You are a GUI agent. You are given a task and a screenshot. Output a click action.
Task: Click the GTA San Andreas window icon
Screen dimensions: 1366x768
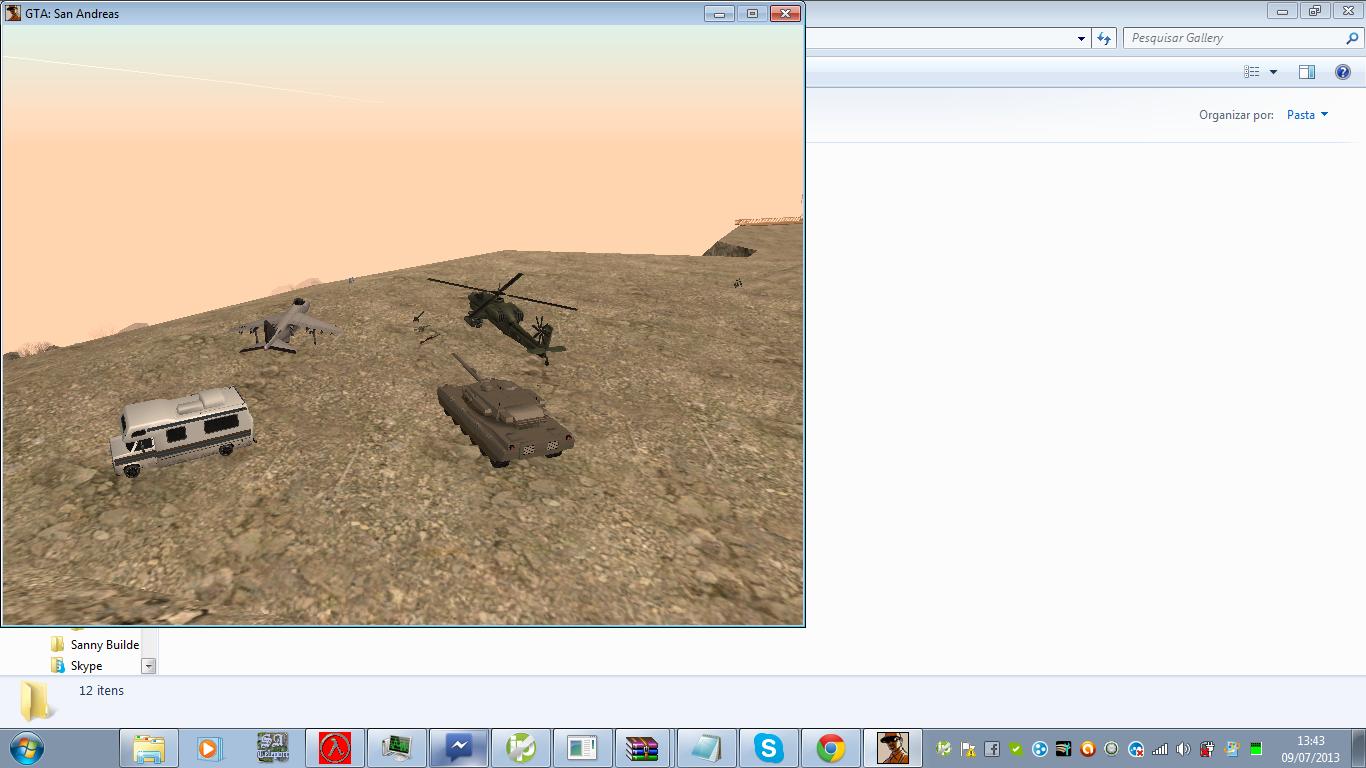13,13
